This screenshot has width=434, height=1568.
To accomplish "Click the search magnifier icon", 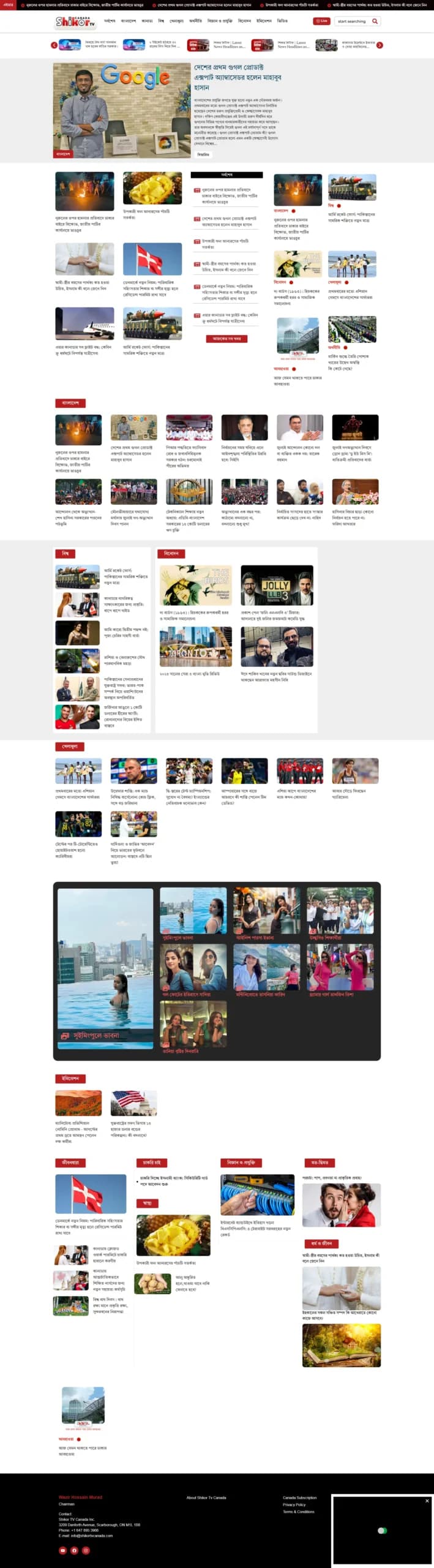I will [375, 21].
